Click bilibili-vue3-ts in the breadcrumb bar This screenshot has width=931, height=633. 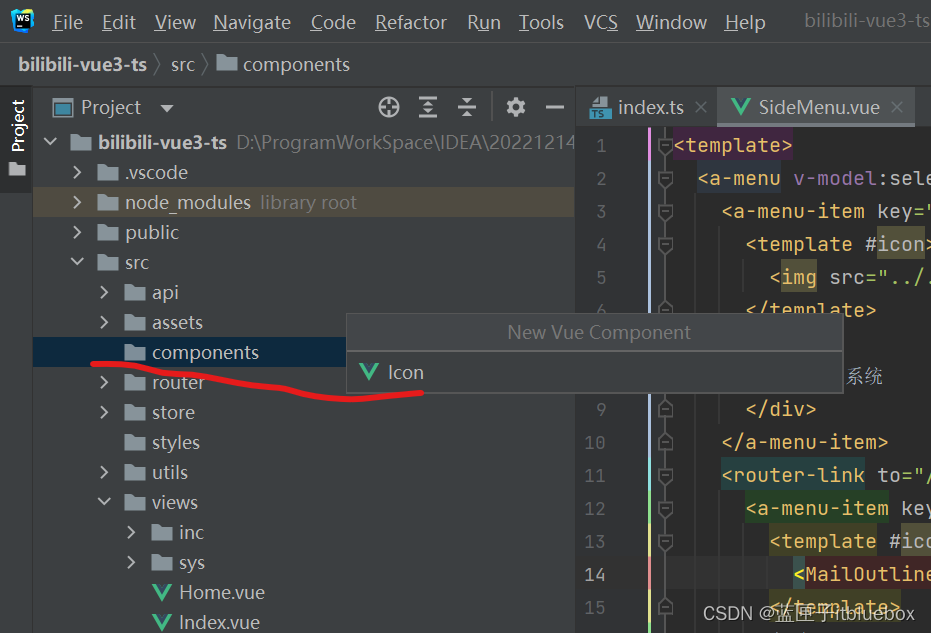pyautogui.click(x=82, y=64)
